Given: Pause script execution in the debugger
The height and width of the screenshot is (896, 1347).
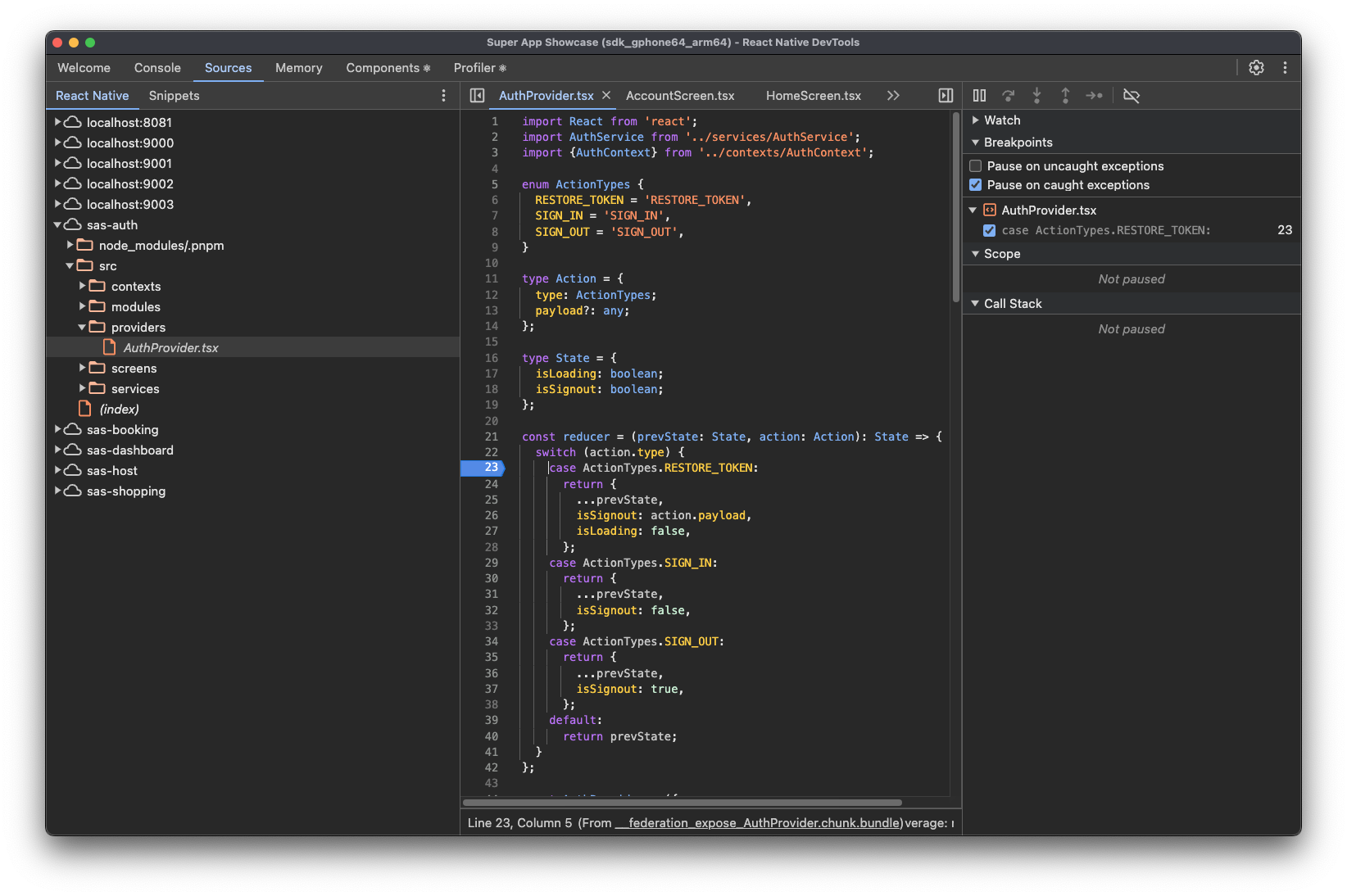Looking at the screenshot, I should click(x=979, y=96).
